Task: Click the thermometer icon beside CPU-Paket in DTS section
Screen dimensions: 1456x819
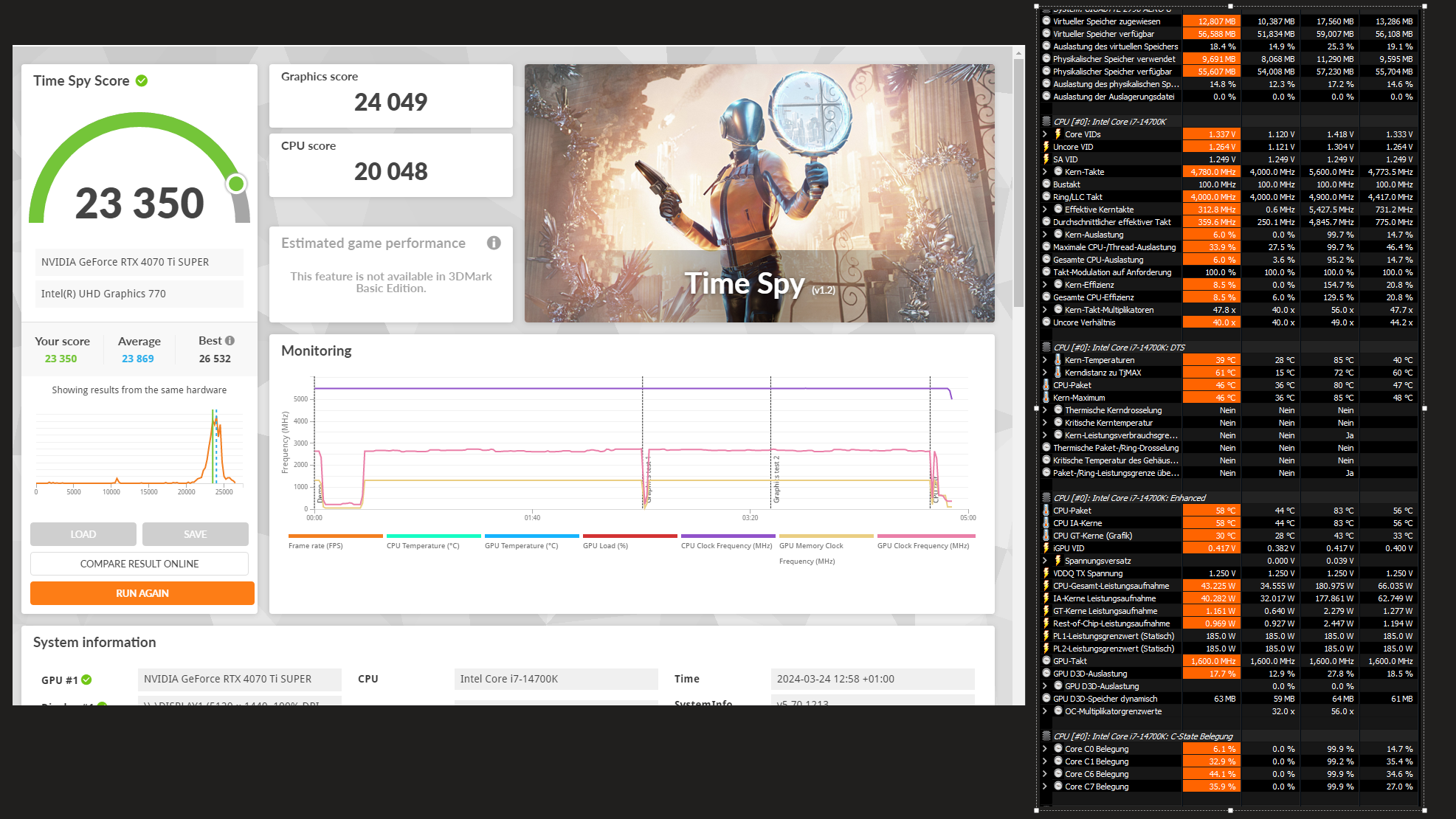Action: [x=1046, y=385]
